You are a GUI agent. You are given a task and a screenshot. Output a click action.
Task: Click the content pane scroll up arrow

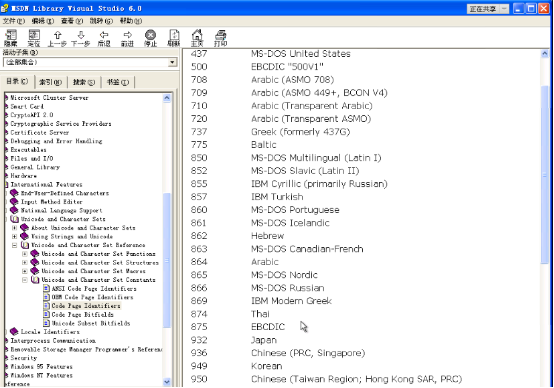click(x=544, y=54)
